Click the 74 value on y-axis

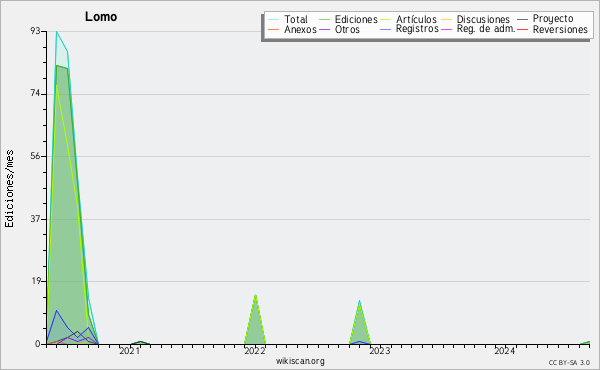click(x=35, y=94)
